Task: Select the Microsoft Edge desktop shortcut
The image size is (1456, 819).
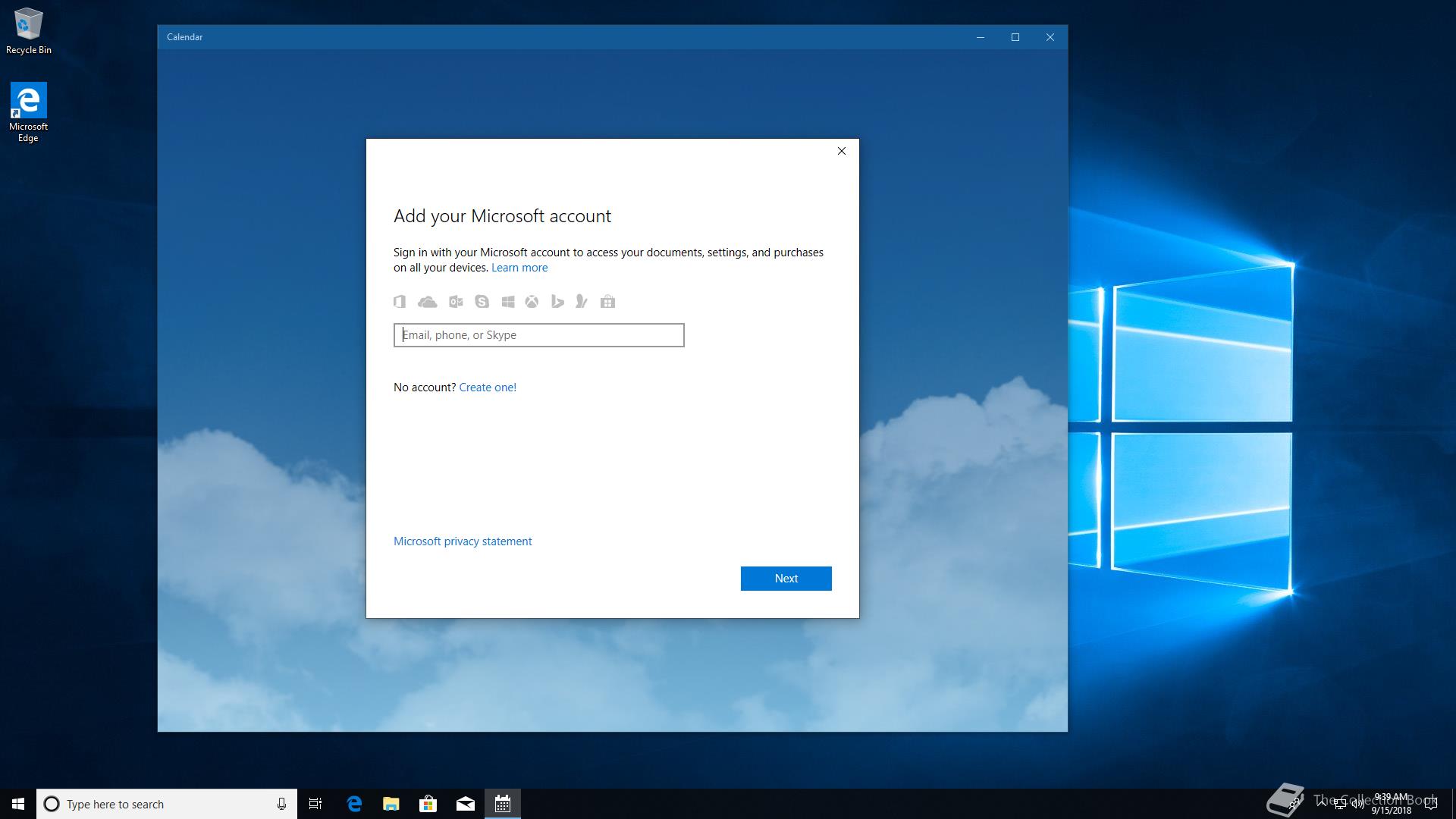Action: (28, 111)
